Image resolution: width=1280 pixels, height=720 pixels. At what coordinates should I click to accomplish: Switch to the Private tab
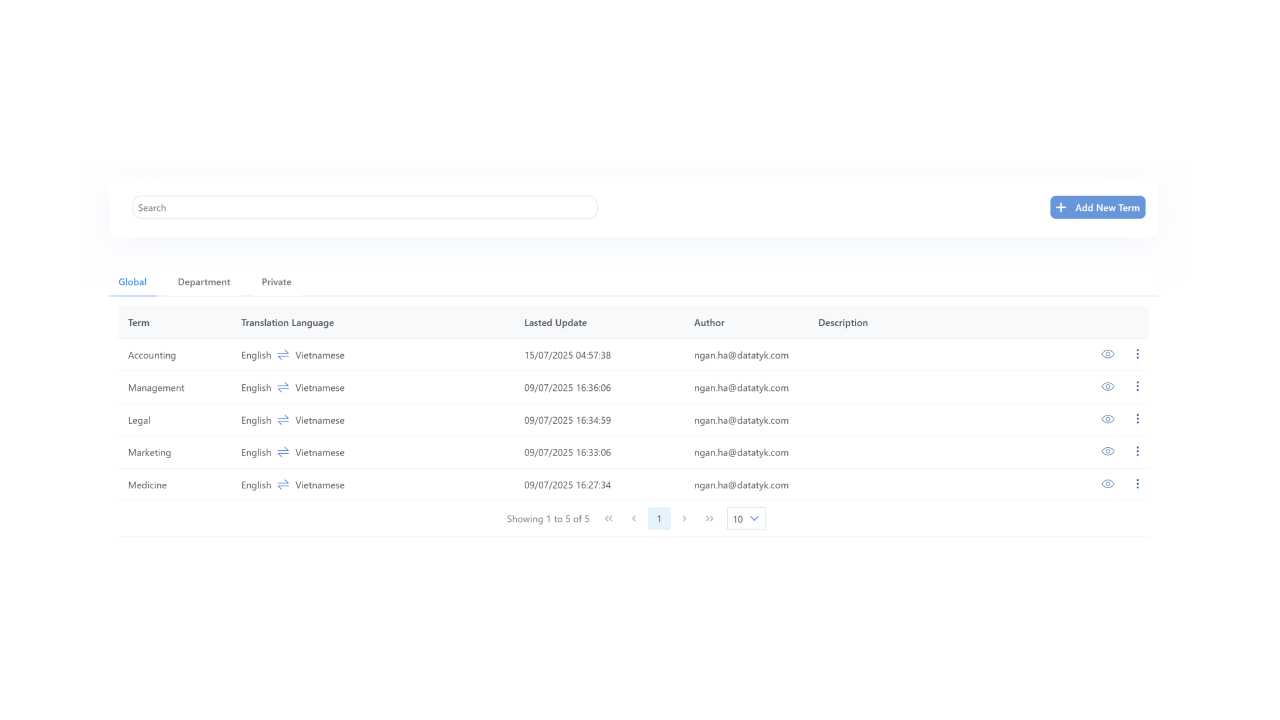[x=277, y=282]
